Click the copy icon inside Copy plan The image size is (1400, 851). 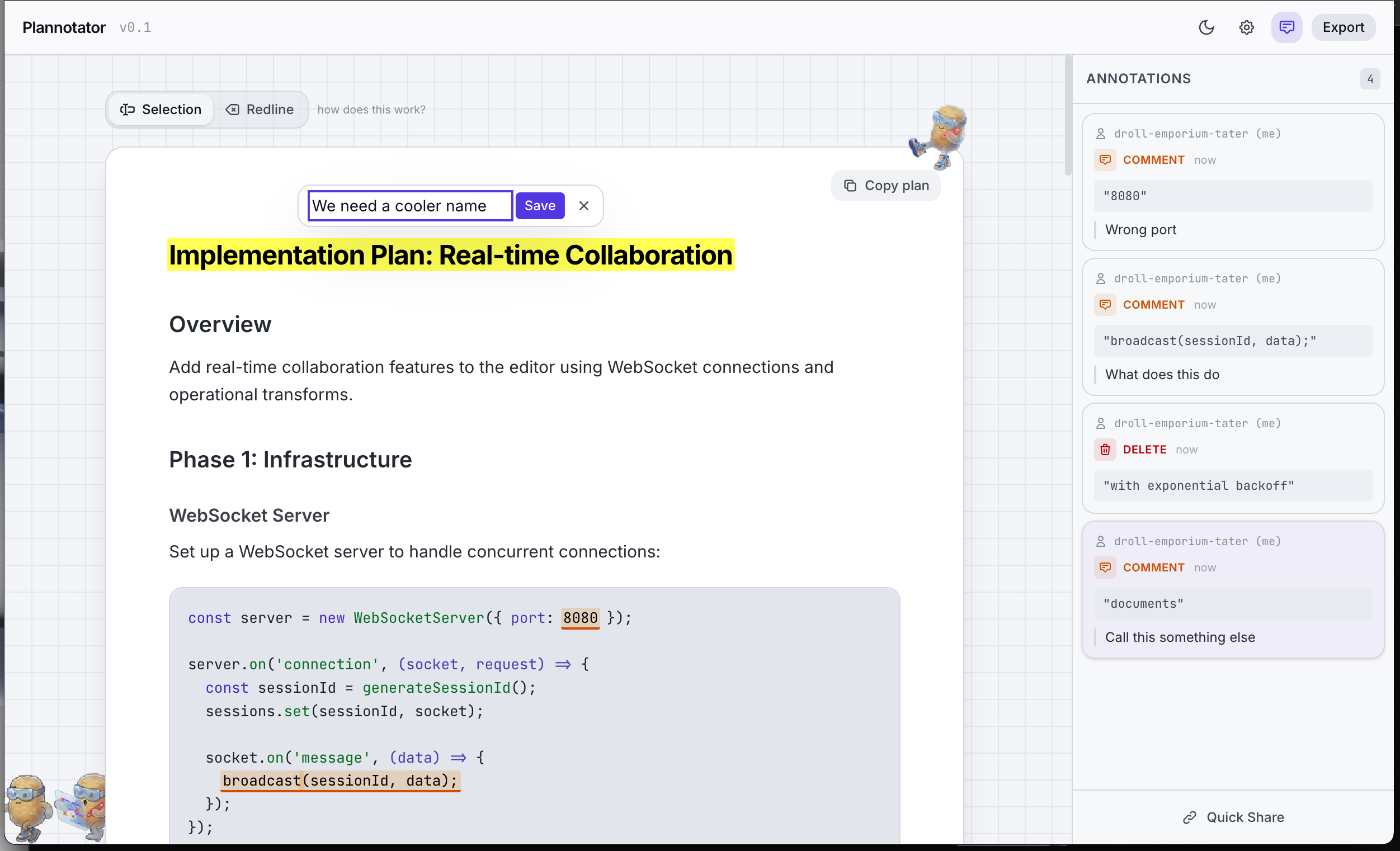coord(850,185)
